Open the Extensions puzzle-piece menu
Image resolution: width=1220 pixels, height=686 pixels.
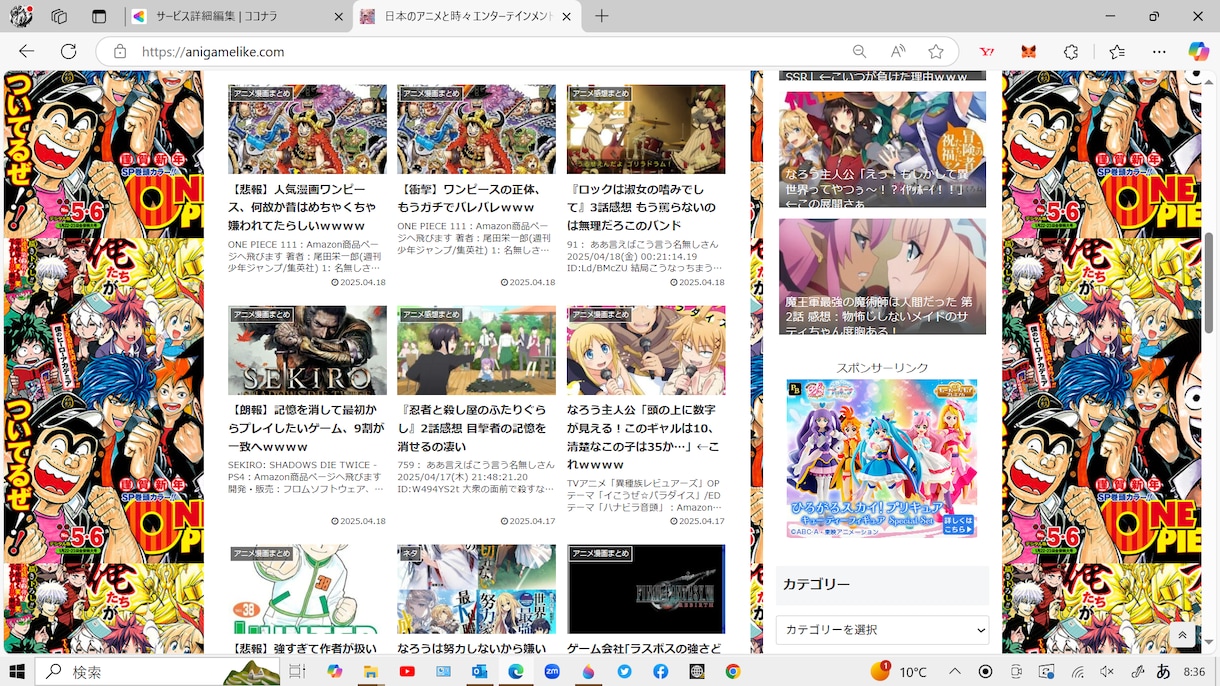1071,51
